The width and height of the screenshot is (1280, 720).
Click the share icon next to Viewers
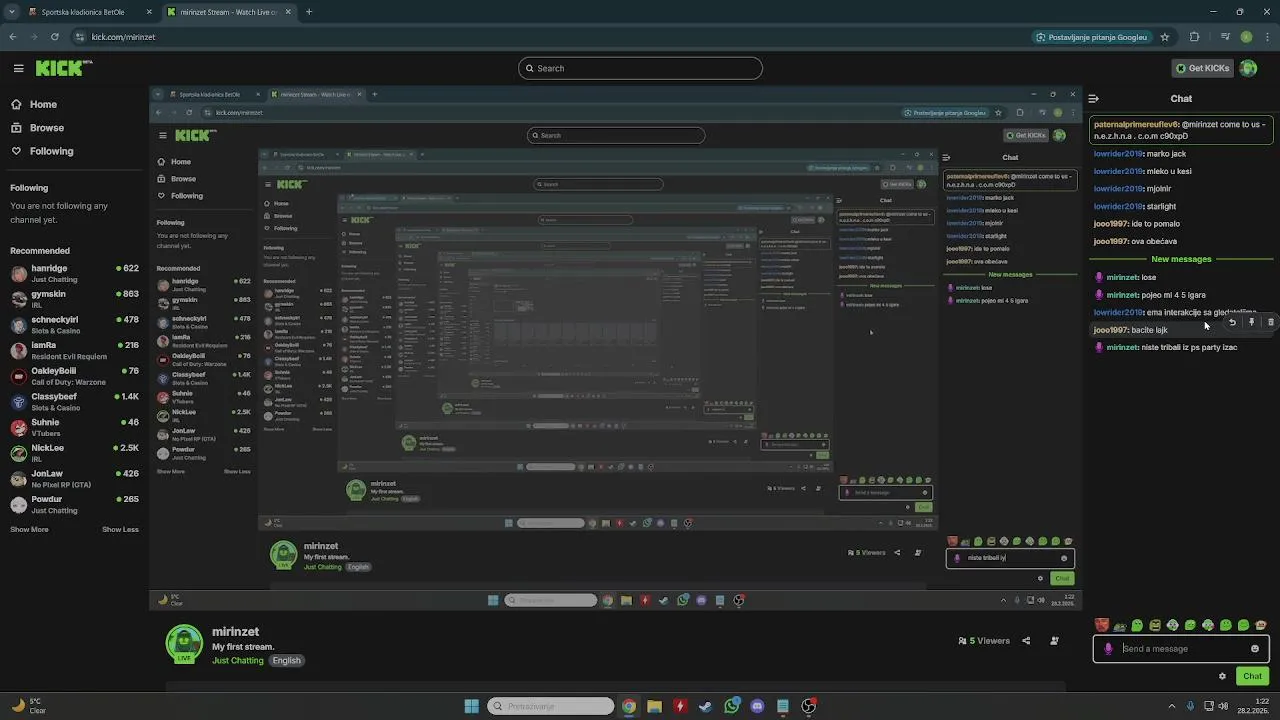1026,641
